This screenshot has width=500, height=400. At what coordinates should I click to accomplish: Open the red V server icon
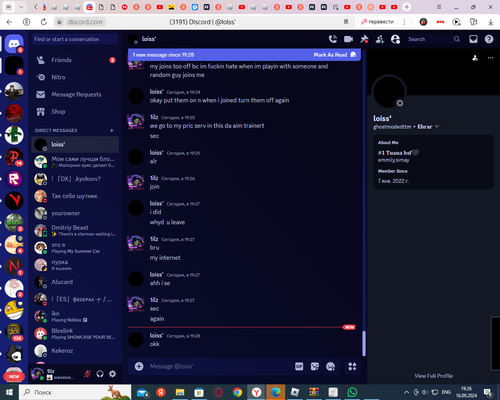[14, 201]
